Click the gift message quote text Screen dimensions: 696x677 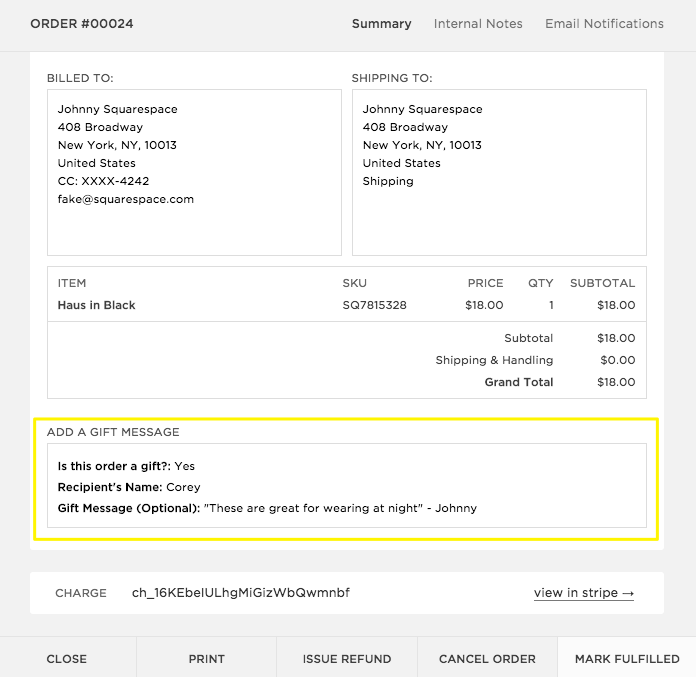pos(340,508)
